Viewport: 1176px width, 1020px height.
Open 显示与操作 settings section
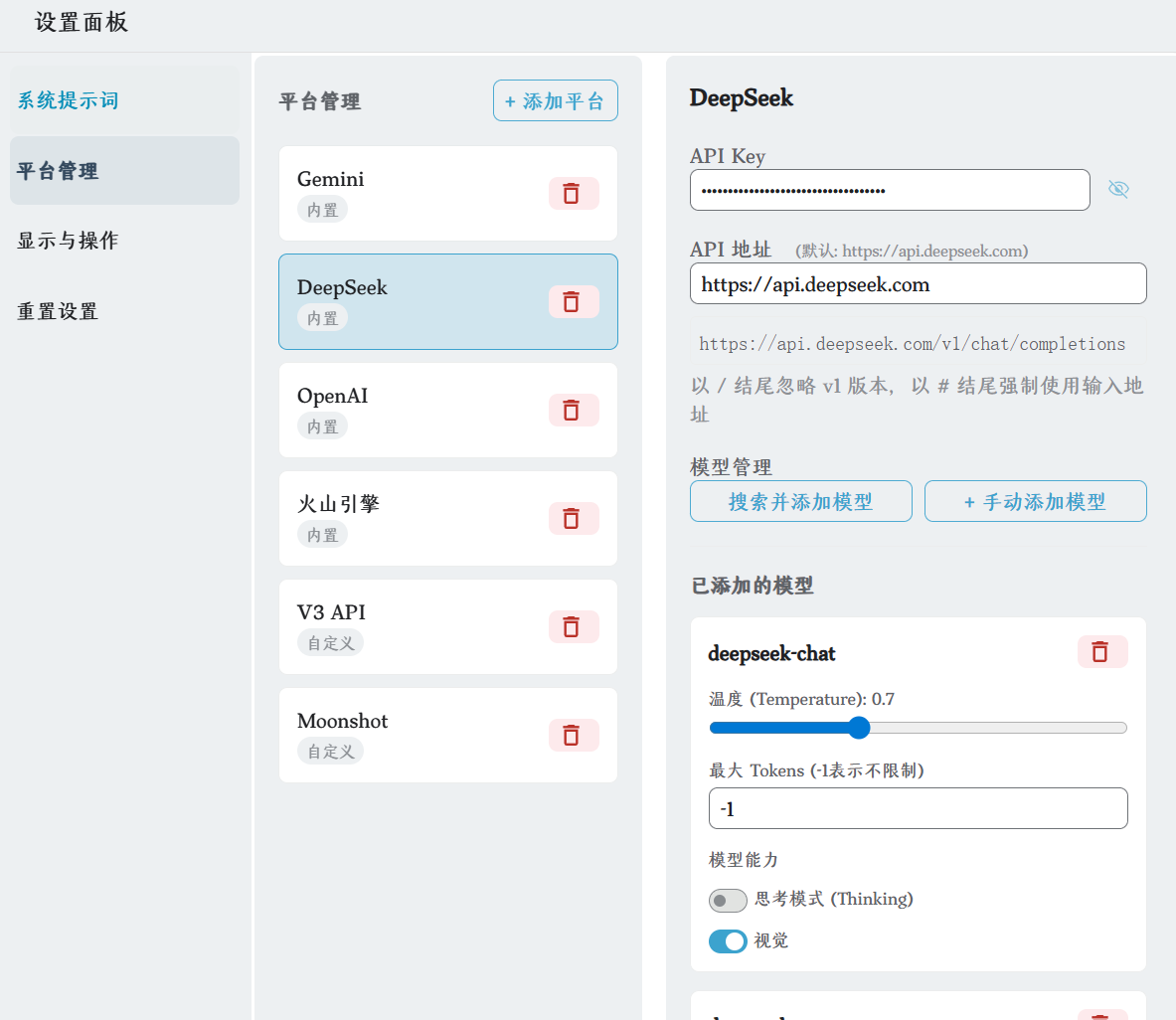[124, 241]
